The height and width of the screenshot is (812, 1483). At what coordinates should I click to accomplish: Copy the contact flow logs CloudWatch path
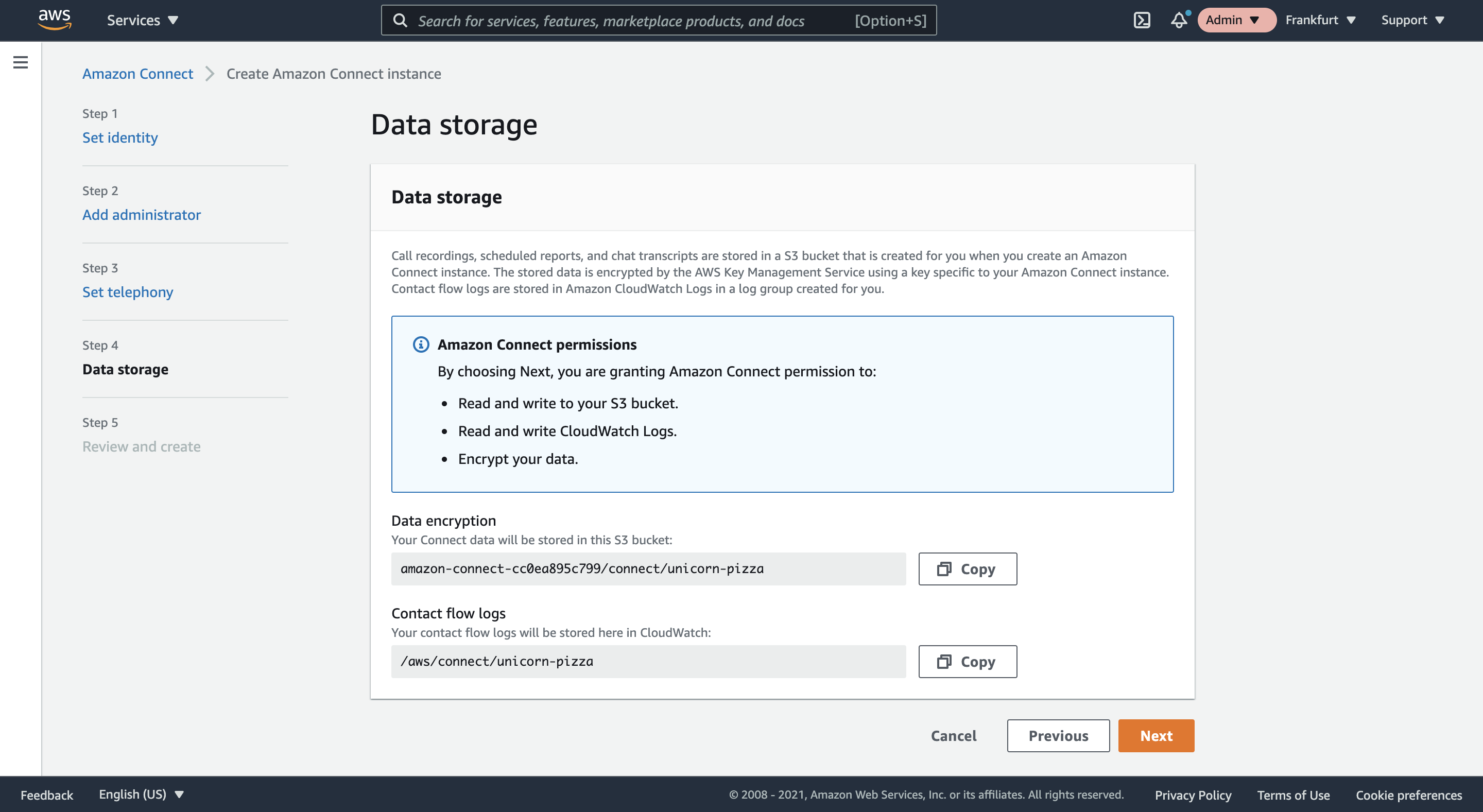click(x=967, y=661)
